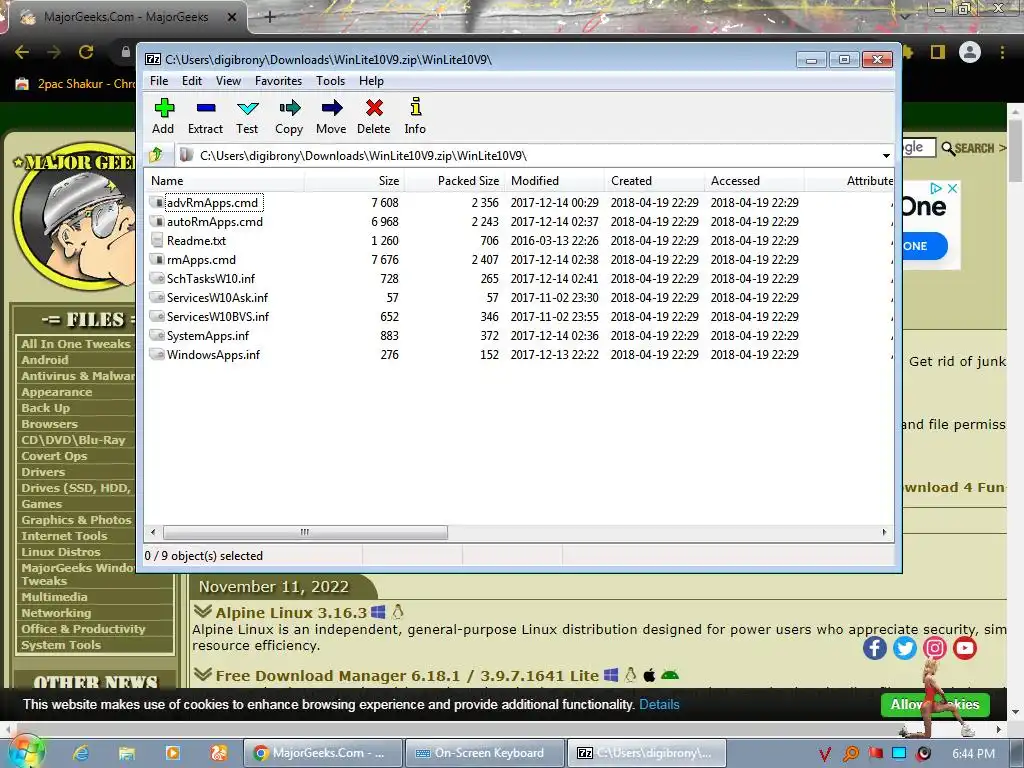Close the MajorGeeks.Com browser tab

tap(231, 17)
